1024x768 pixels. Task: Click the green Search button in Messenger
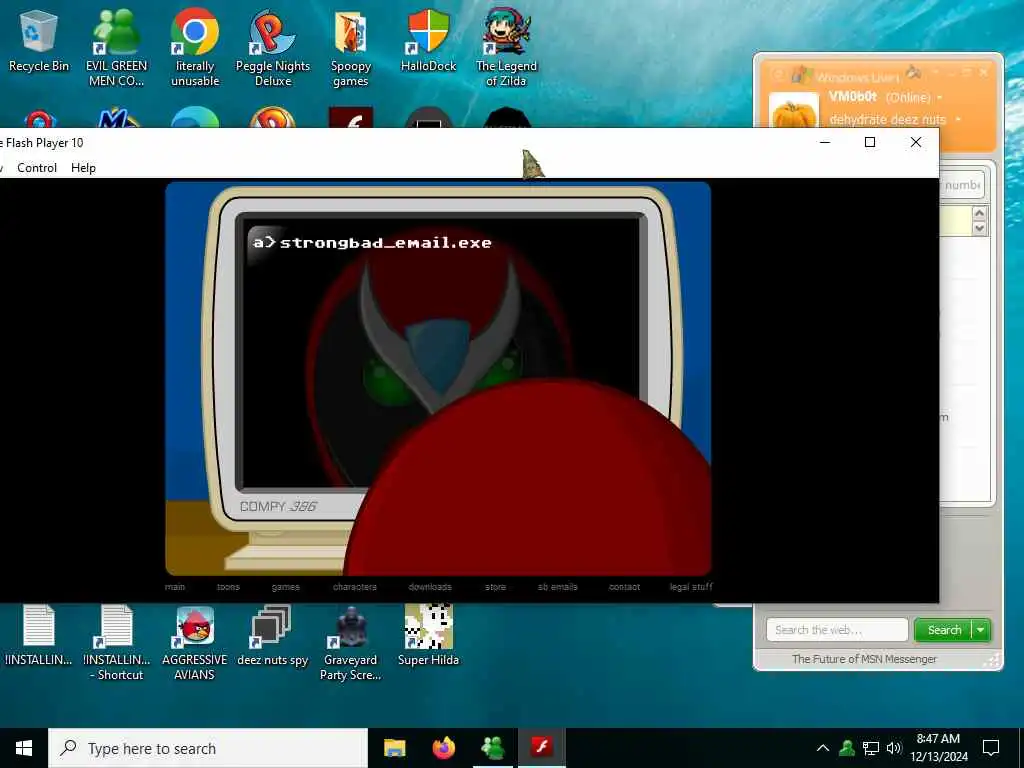944,630
